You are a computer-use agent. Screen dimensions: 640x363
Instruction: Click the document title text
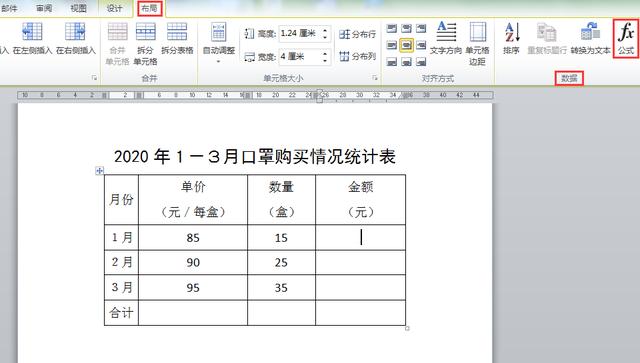click(x=255, y=157)
